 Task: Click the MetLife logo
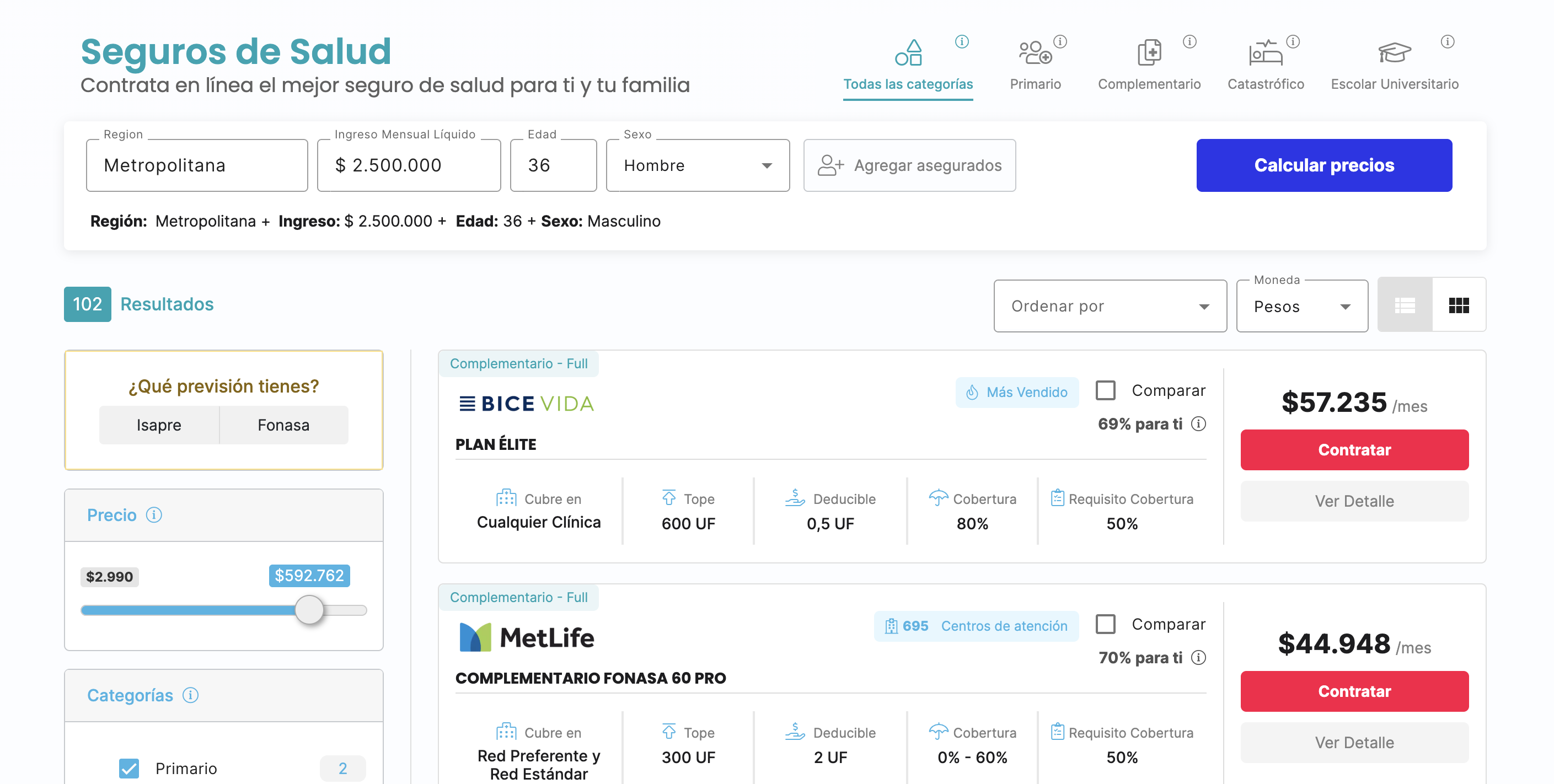pyautogui.click(x=526, y=637)
